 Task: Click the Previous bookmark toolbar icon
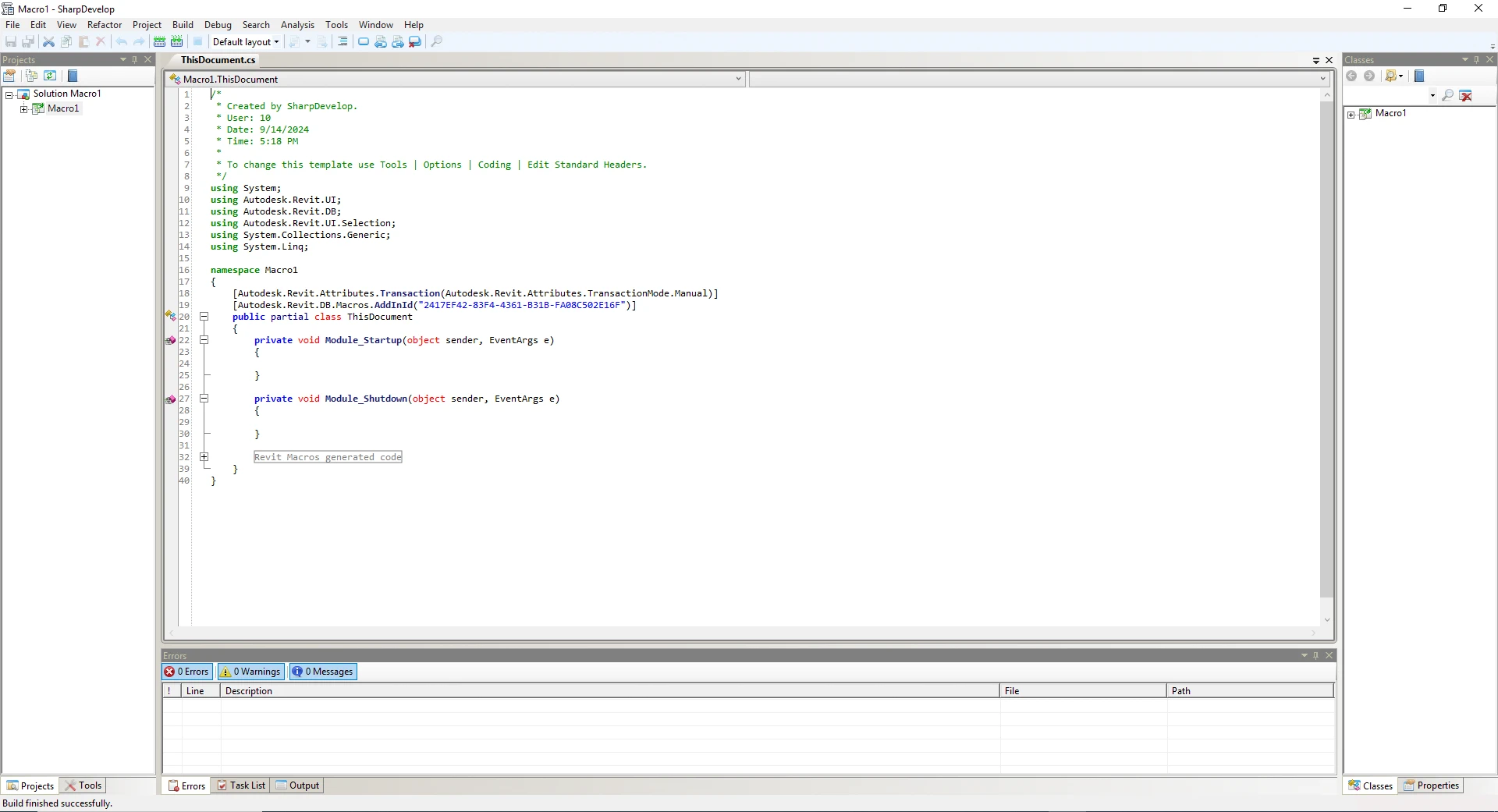pyautogui.click(x=381, y=42)
